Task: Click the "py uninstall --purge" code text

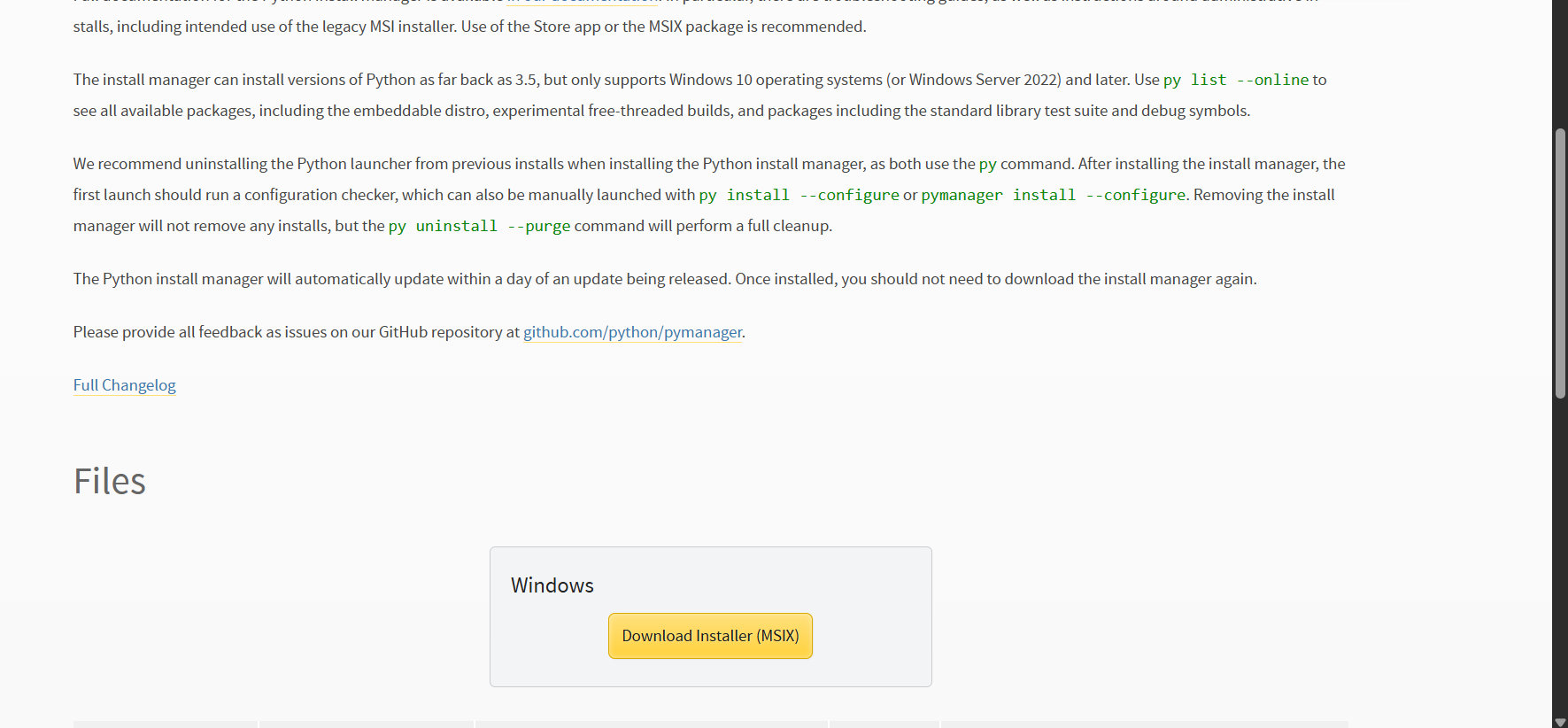Action: (x=479, y=226)
